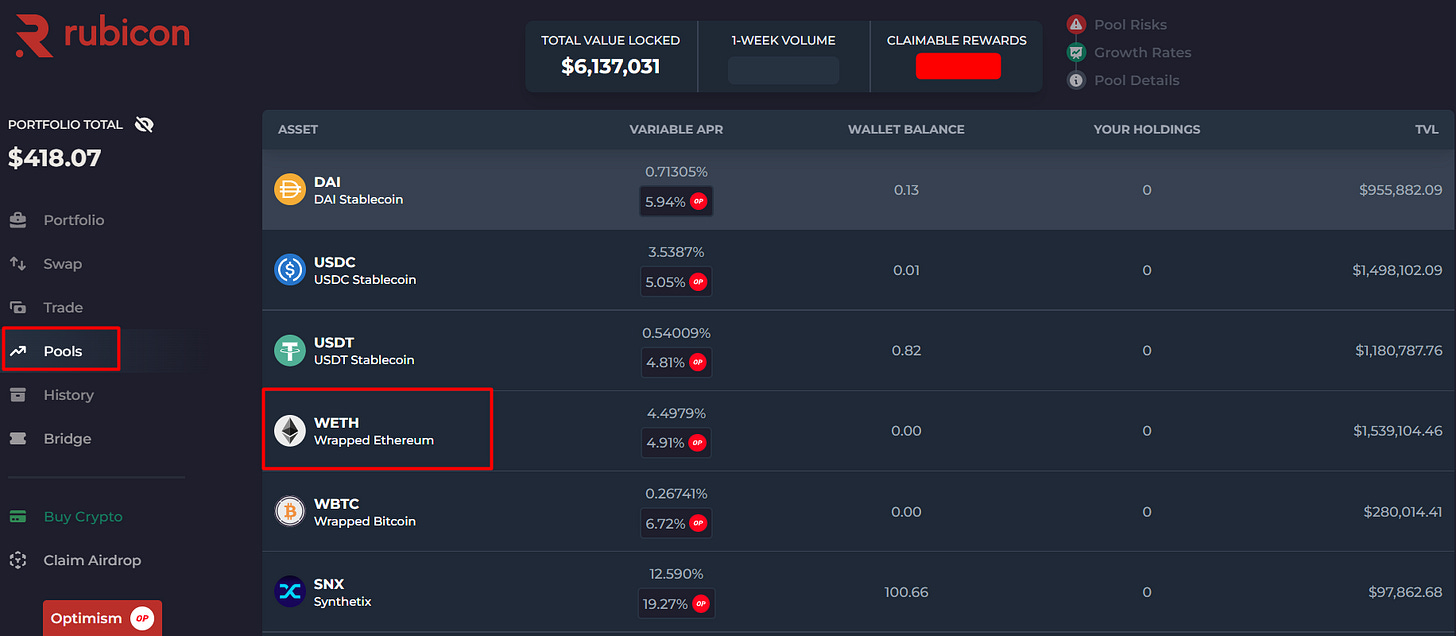The image size is (1456, 636).
Task: Click the WETH token icon
Action: pyautogui.click(x=290, y=431)
